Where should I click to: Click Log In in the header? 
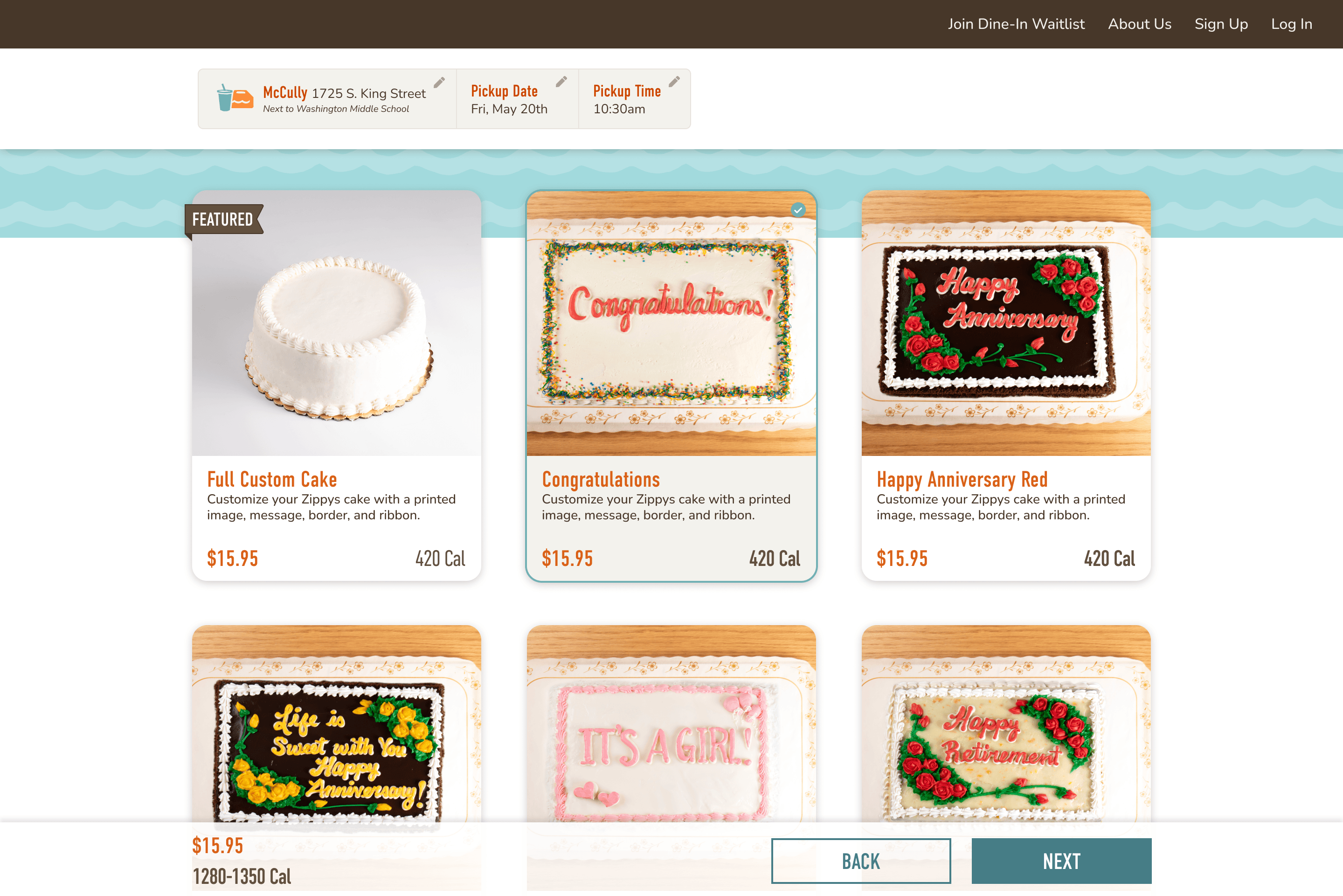1292,24
